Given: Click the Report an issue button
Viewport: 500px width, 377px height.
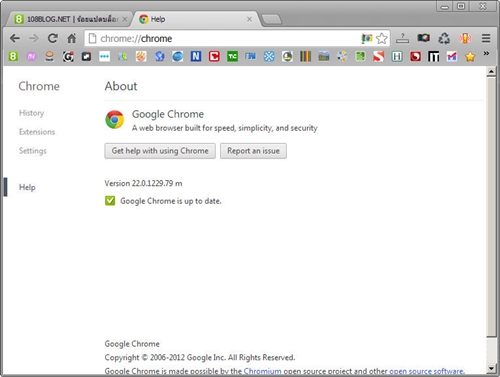Looking at the screenshot, I should coord(253,151).
